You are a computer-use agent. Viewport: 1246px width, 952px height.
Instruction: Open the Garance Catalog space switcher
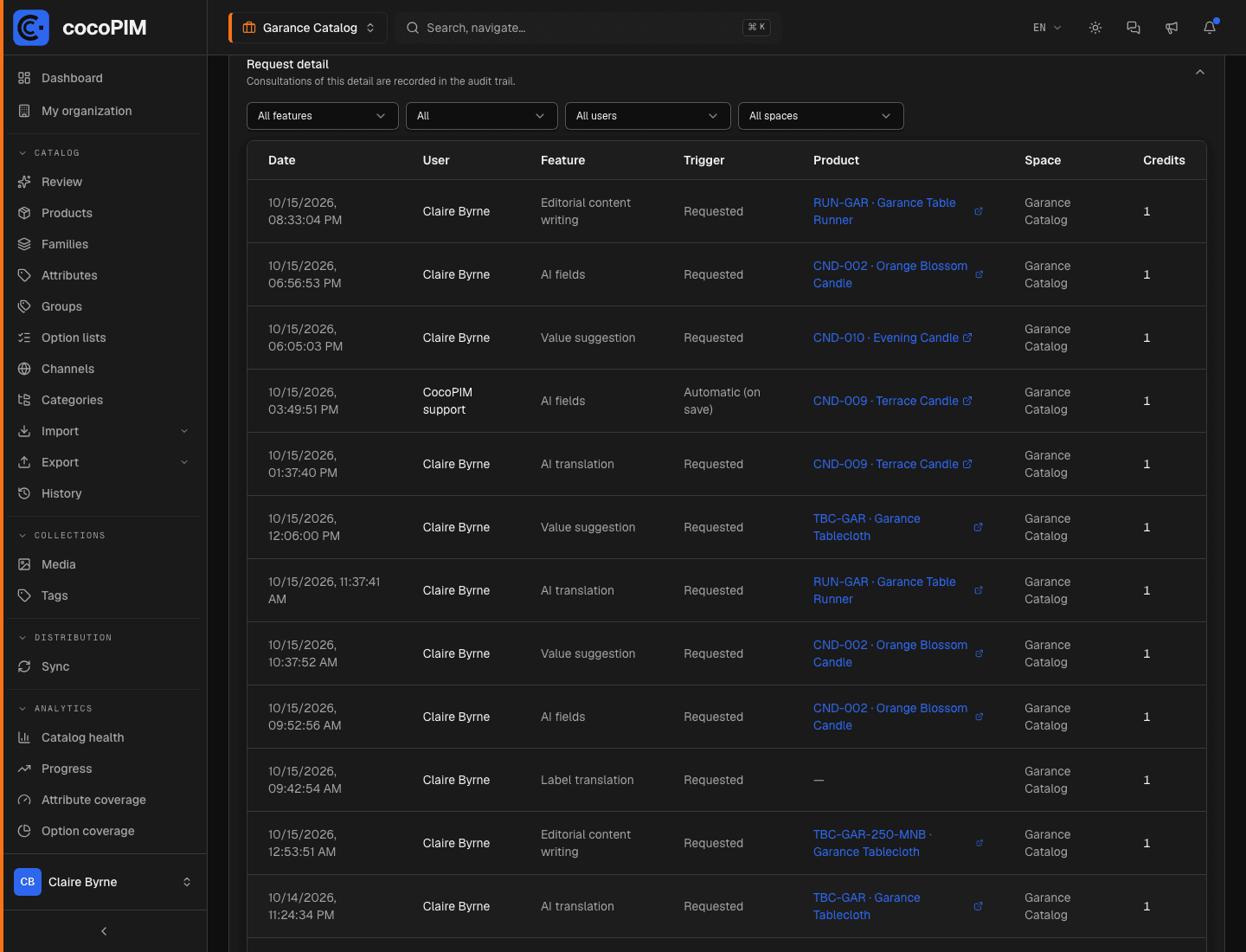pos(308,28)
